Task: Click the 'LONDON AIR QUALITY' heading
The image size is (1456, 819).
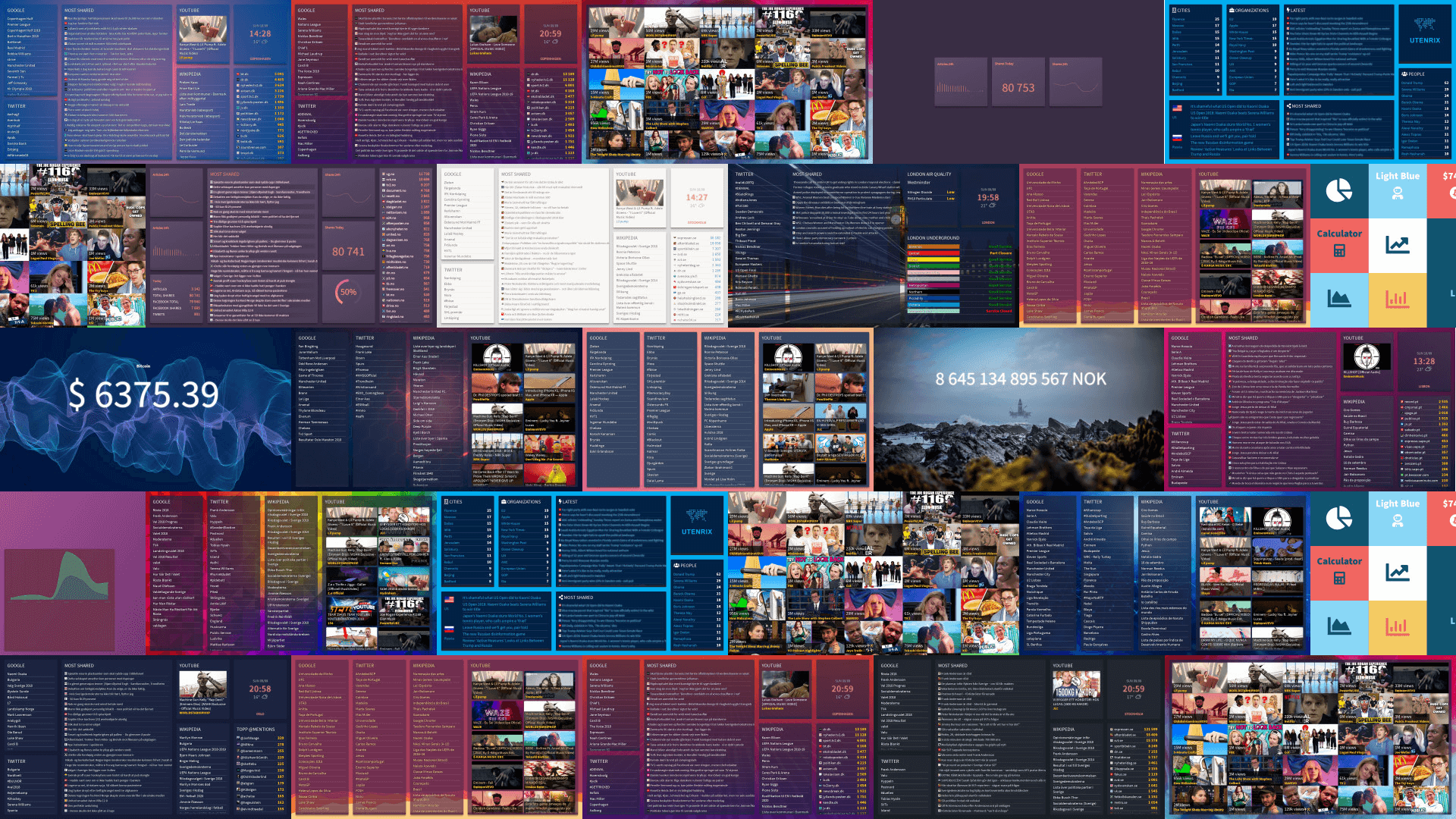Action: [929, 174]
